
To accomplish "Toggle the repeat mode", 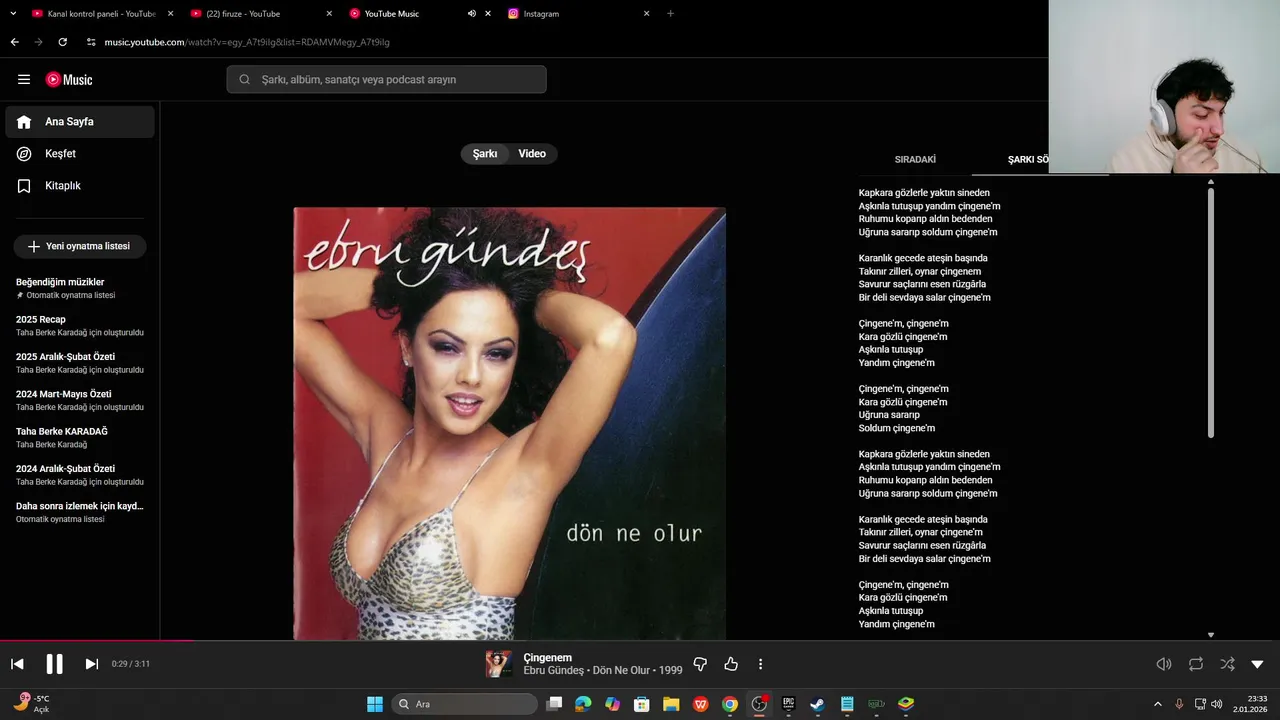I will (1196, 664).
